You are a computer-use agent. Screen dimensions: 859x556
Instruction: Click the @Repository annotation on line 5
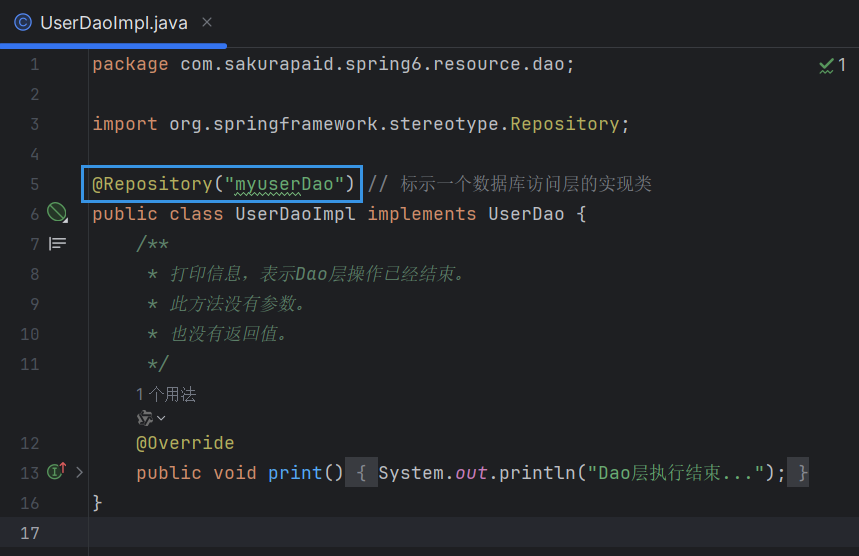tap(152, 184)
